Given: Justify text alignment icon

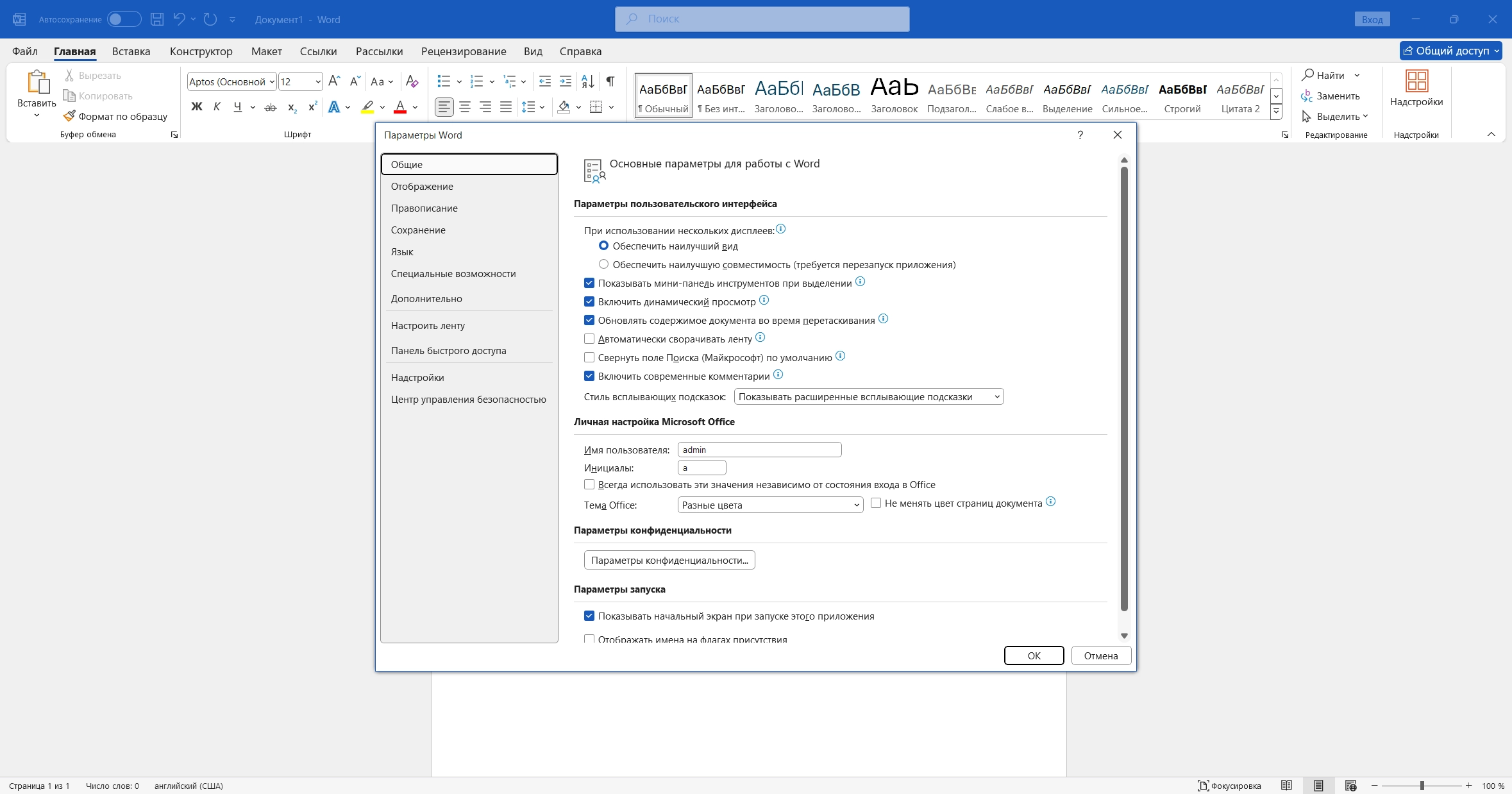Looking at the screenshot, I should click(506, 107).
